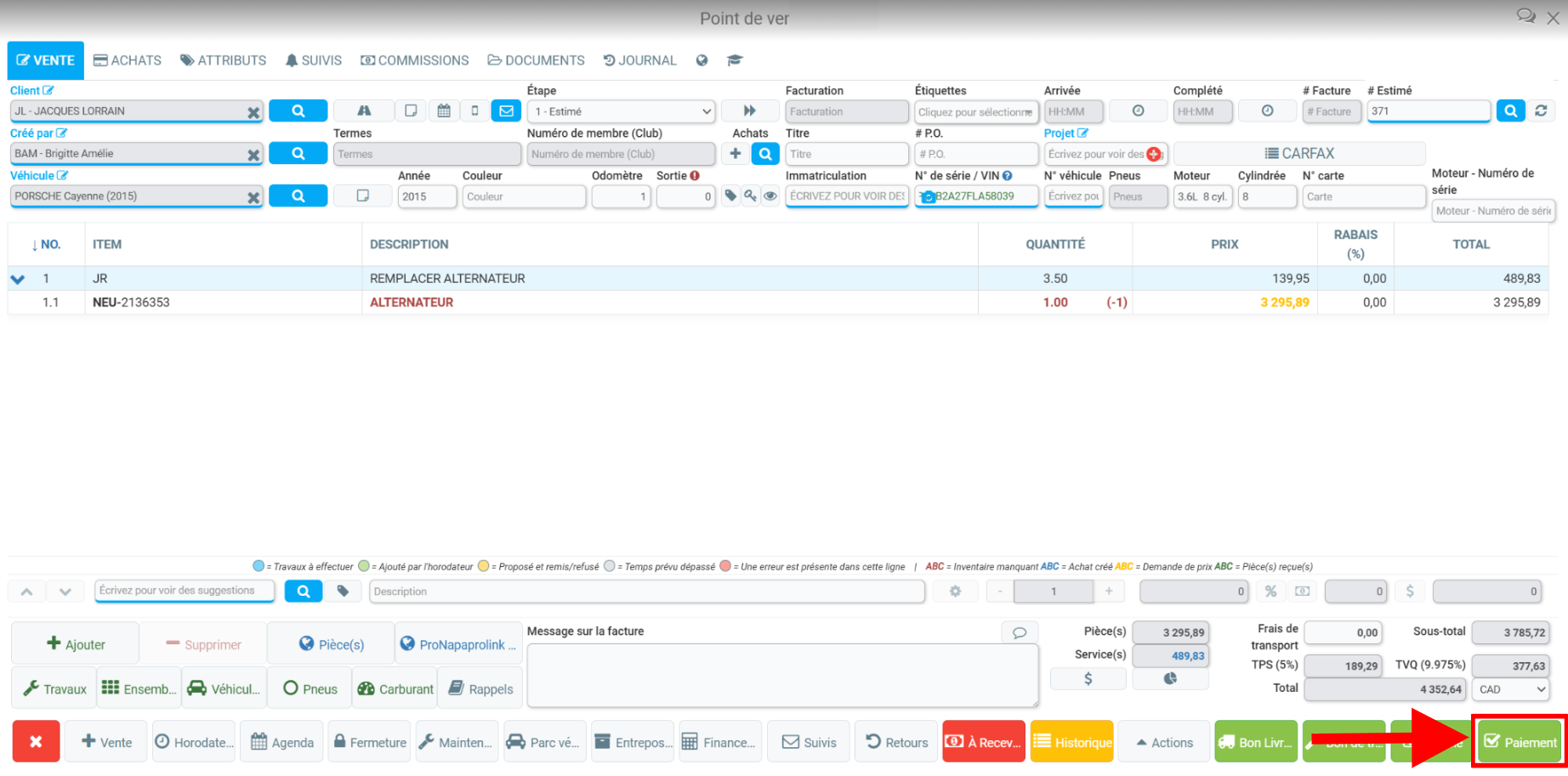The height and width of the screenshot is (776, 1568).
Task: Click the Travaux button
Action: [54, 688]
